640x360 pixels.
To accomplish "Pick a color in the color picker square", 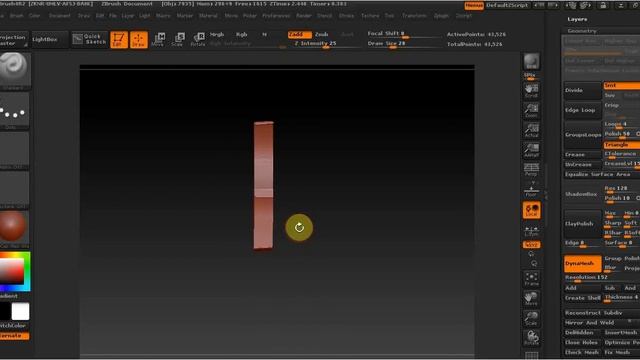I will (11, 271).
